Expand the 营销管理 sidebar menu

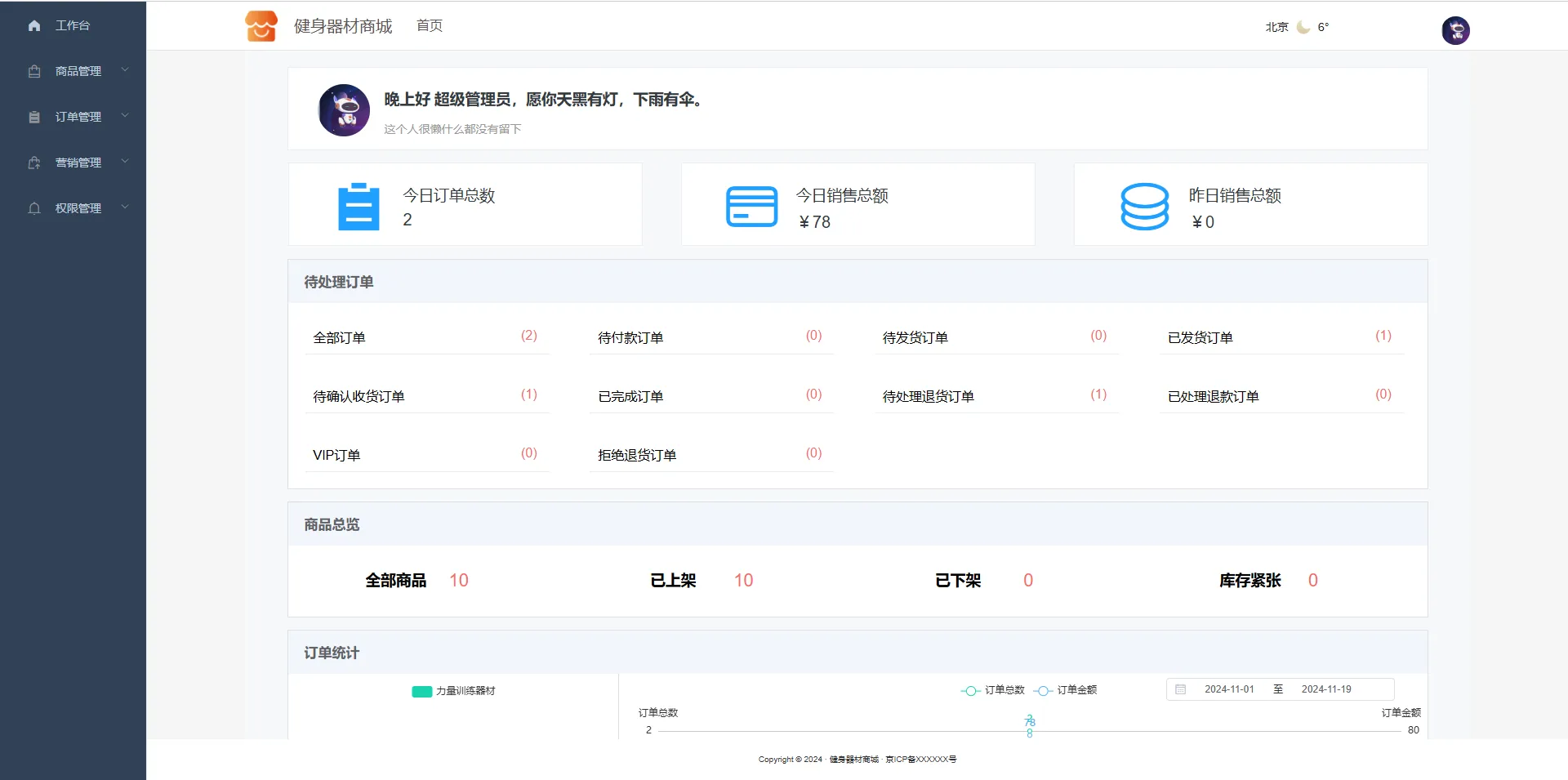[78, 163]
